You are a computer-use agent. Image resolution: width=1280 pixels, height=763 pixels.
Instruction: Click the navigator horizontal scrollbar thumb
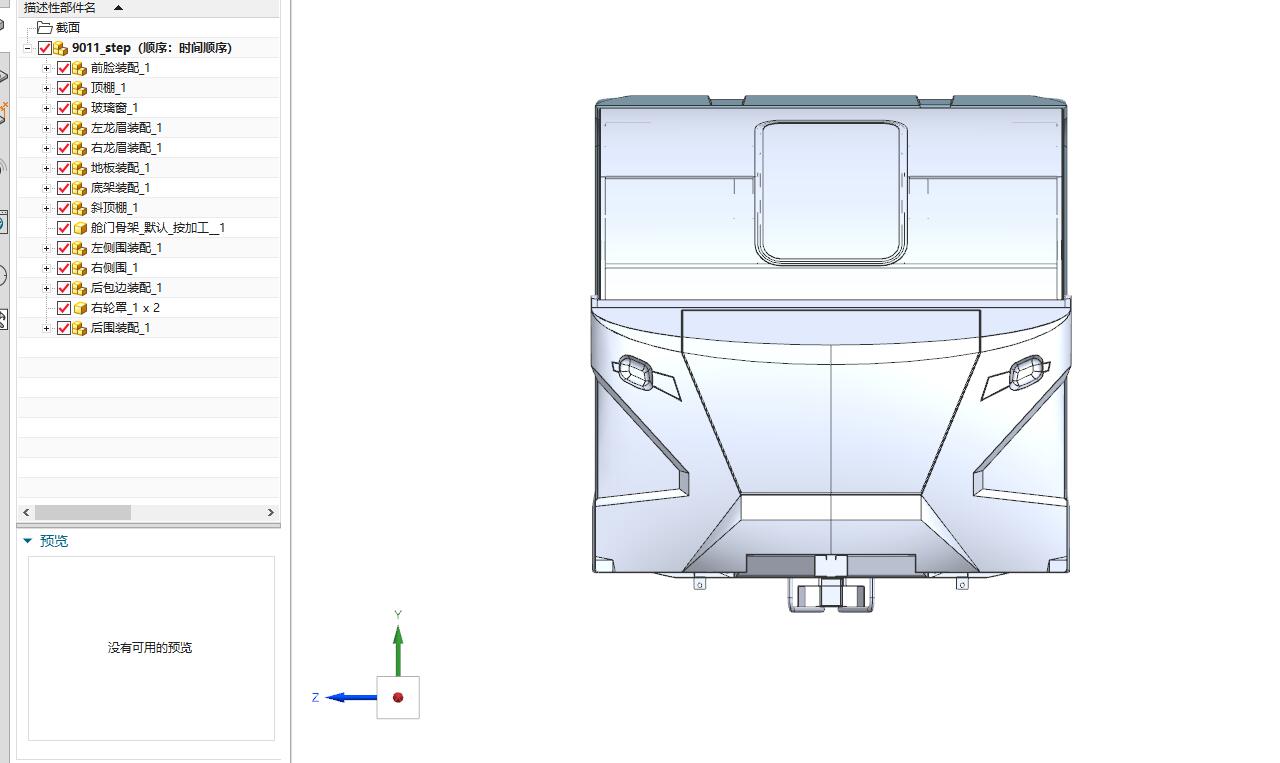tap(83, 512)
